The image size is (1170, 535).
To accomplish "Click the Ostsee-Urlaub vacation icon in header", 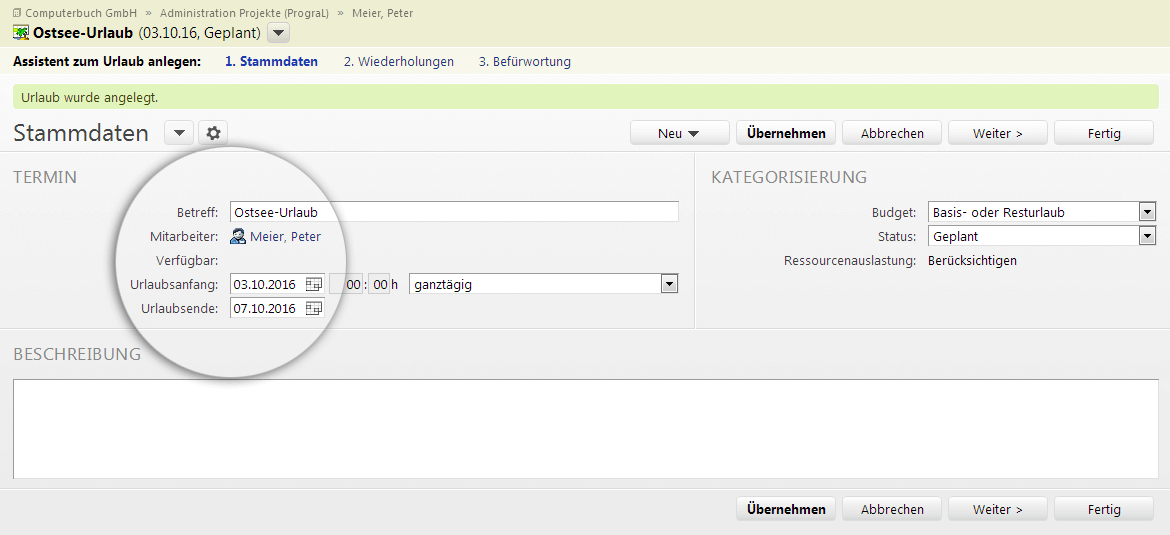I will [x=21, y=33].
